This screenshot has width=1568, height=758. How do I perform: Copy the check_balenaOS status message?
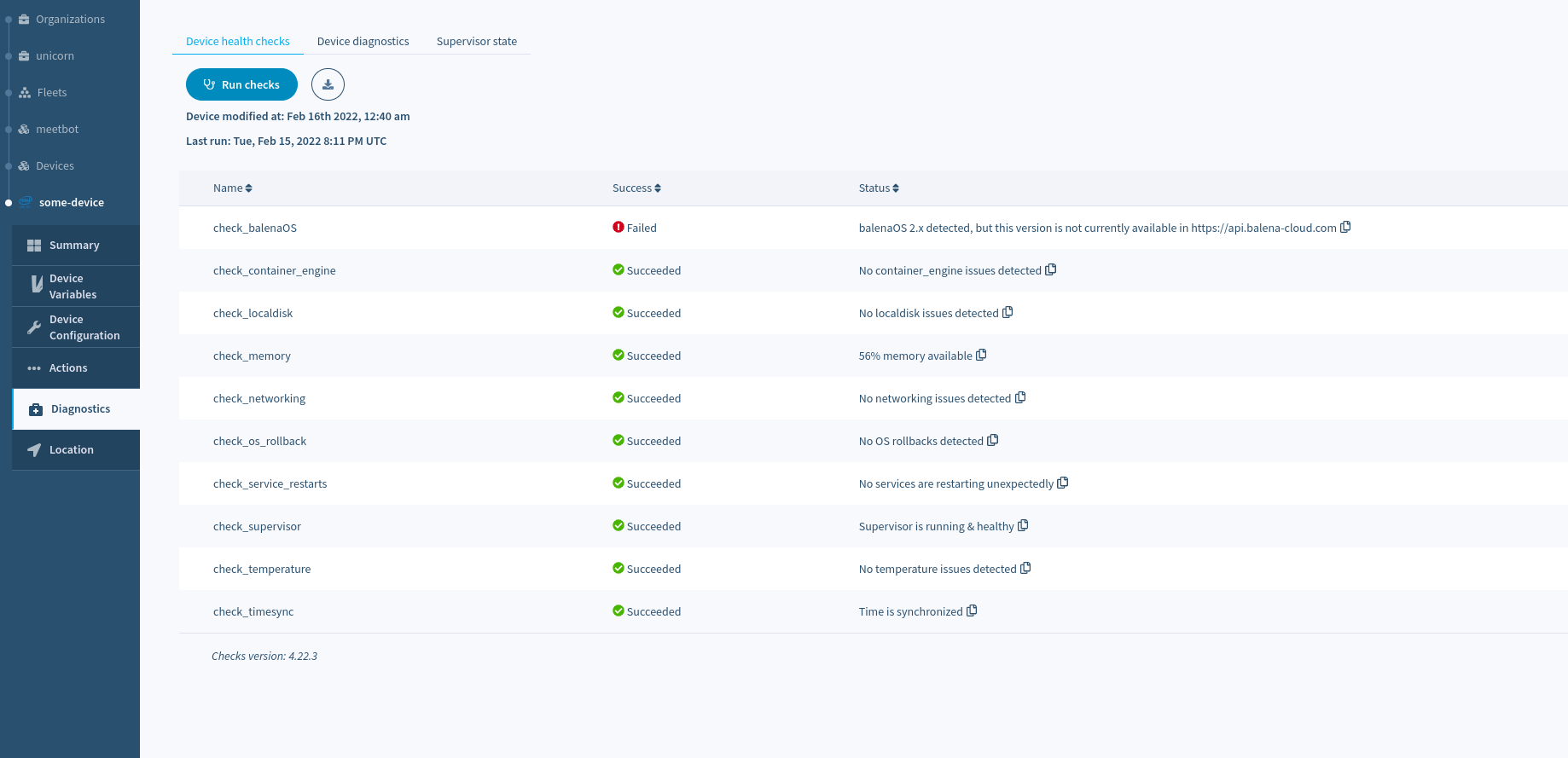pyautogui.click(x=1345, y=227)
